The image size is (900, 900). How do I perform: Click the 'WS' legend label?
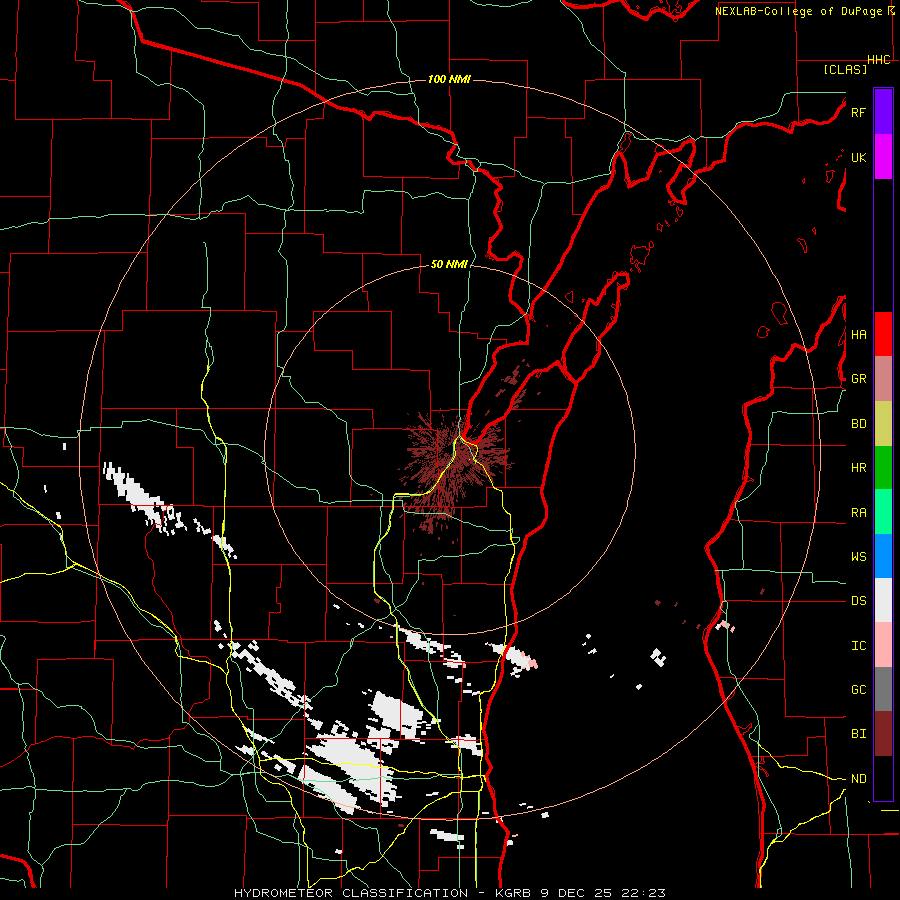pos(858,557)
